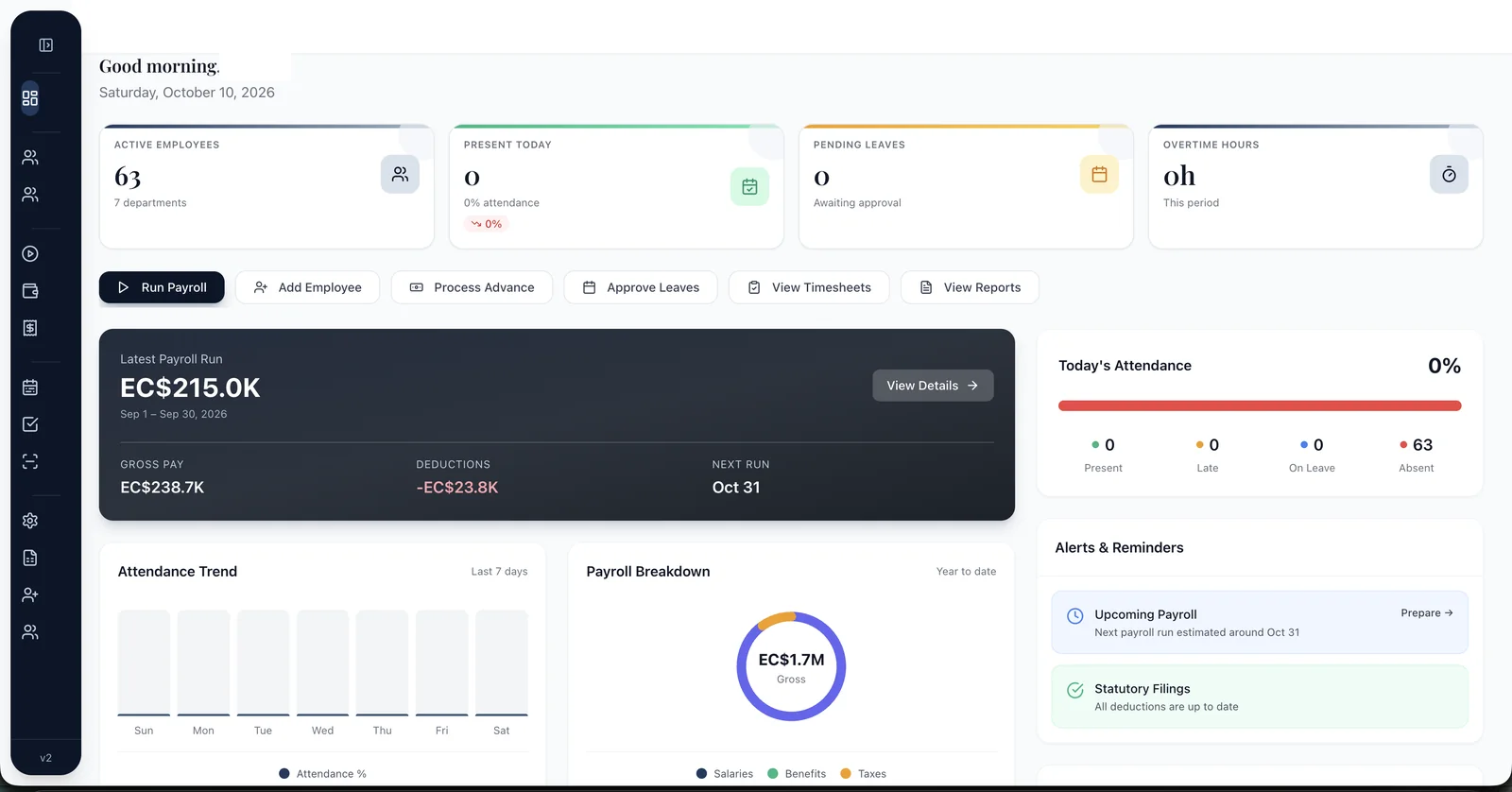The image size is (1512, 792).
Task: Click the Payroll Breakdown donut chart
Action: coord(791,666)
